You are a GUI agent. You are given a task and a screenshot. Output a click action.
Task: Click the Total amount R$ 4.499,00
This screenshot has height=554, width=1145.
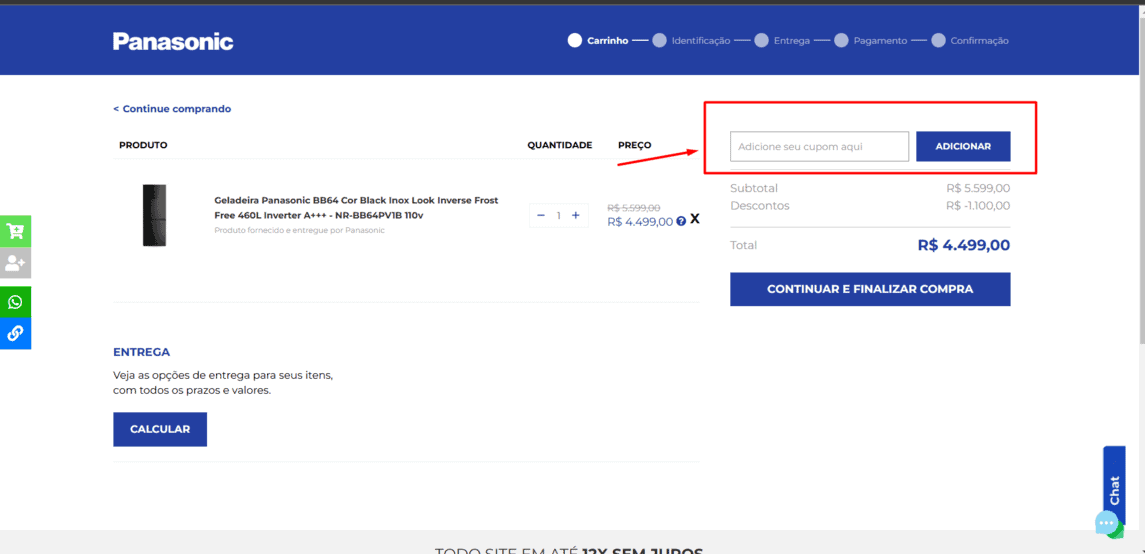[964, 245]
